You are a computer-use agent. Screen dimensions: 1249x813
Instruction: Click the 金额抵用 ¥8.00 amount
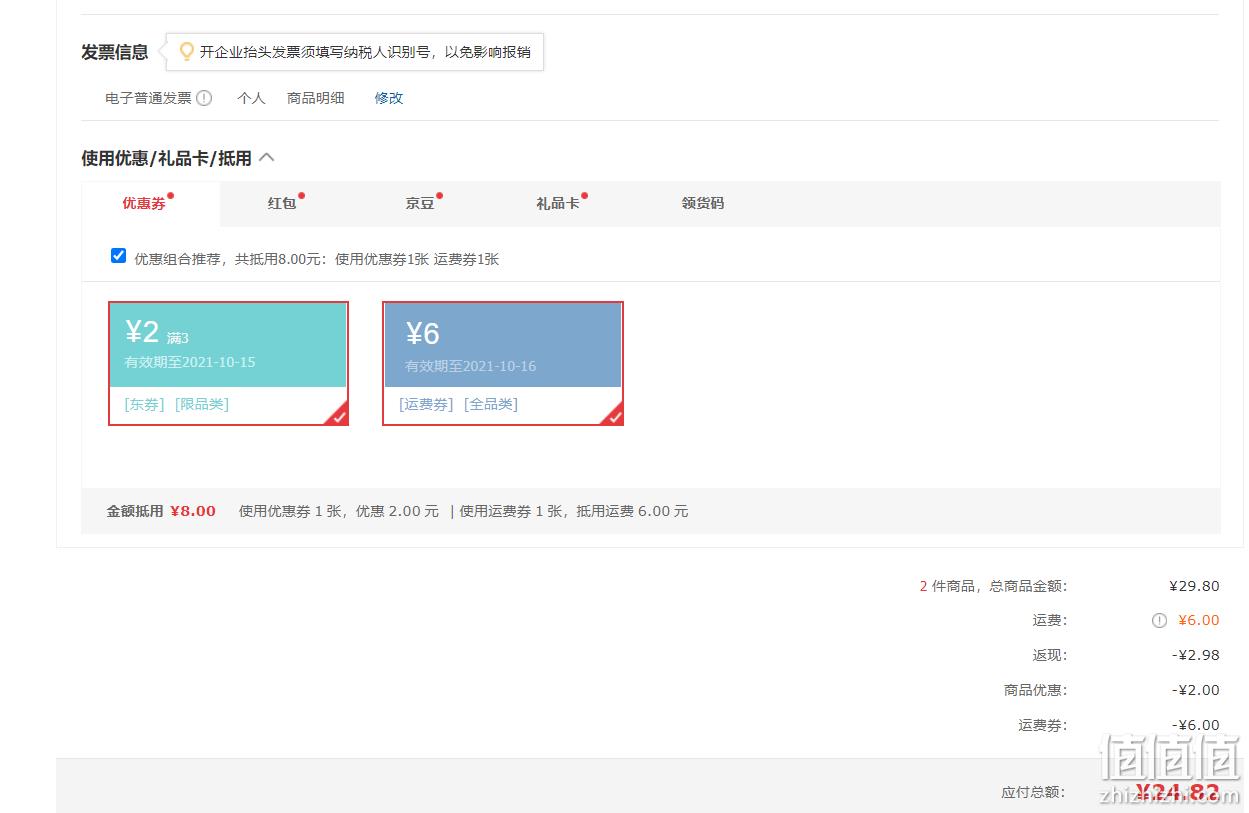coord(193,511)
